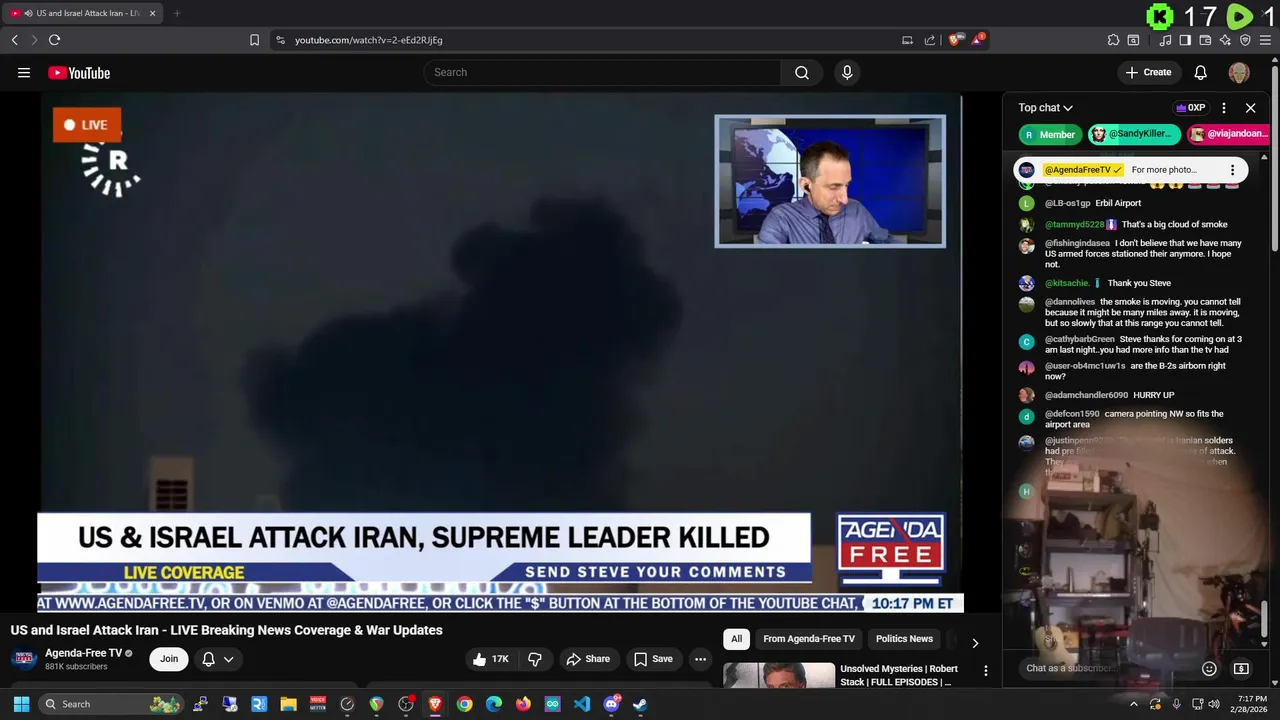Like the video thumbs up 17K

tap(490, 659)
